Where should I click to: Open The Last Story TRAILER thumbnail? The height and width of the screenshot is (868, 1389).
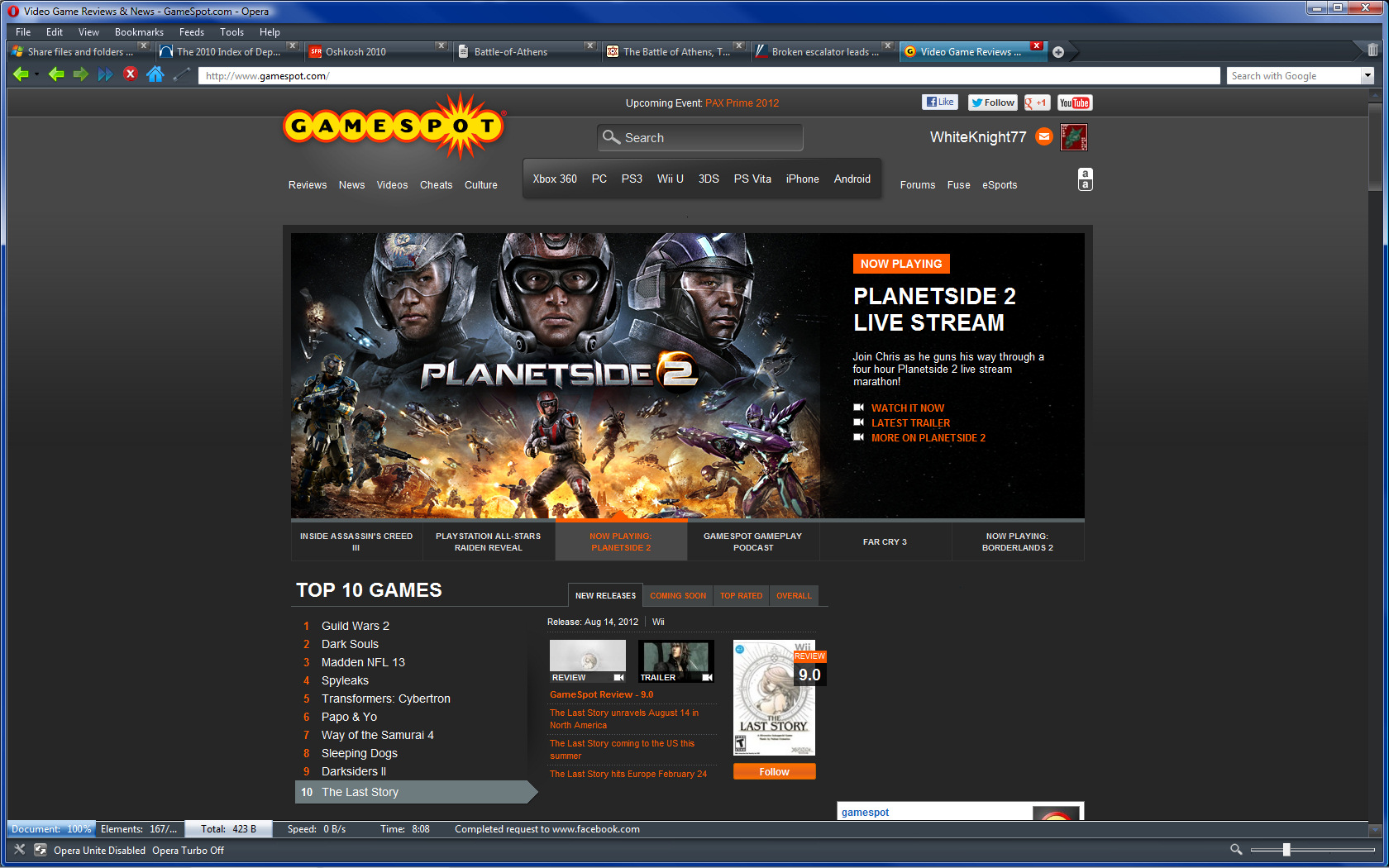tap(676, 661)
